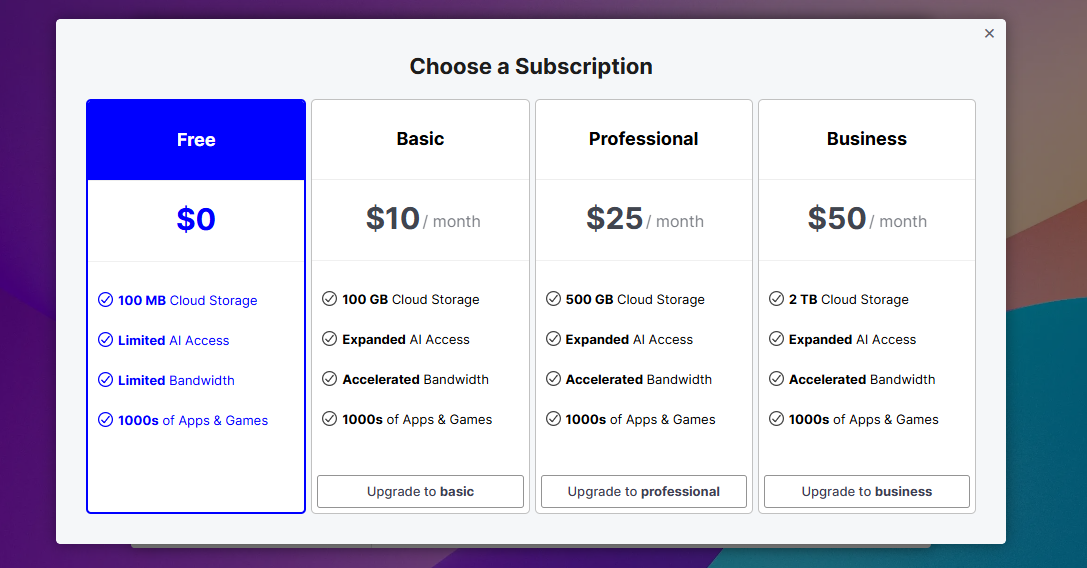Click the $25 / month Professional price

(645, 219)
